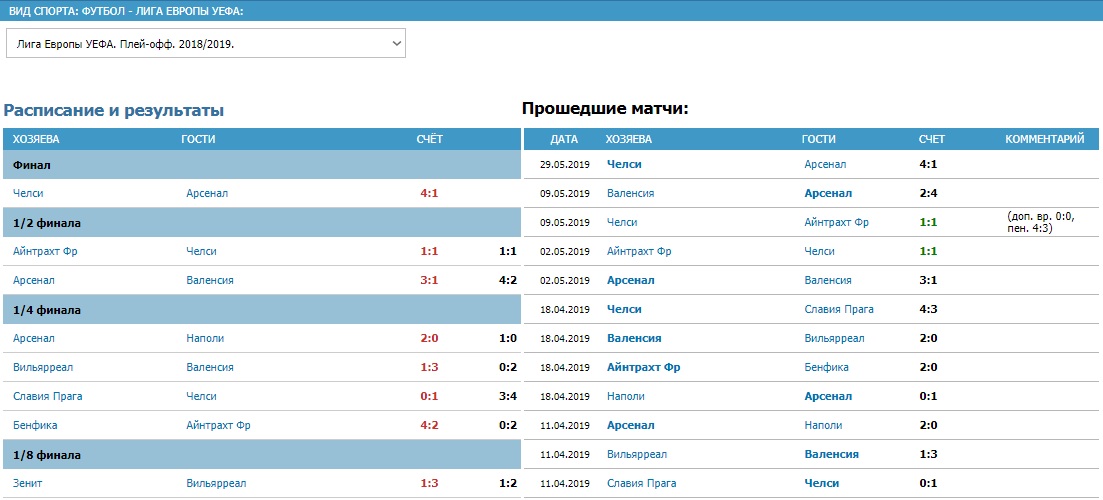Click Валенсия guest in the 1/2 финала schedule
Viewport: 1103px width, 500px height.
click(210, 280)
